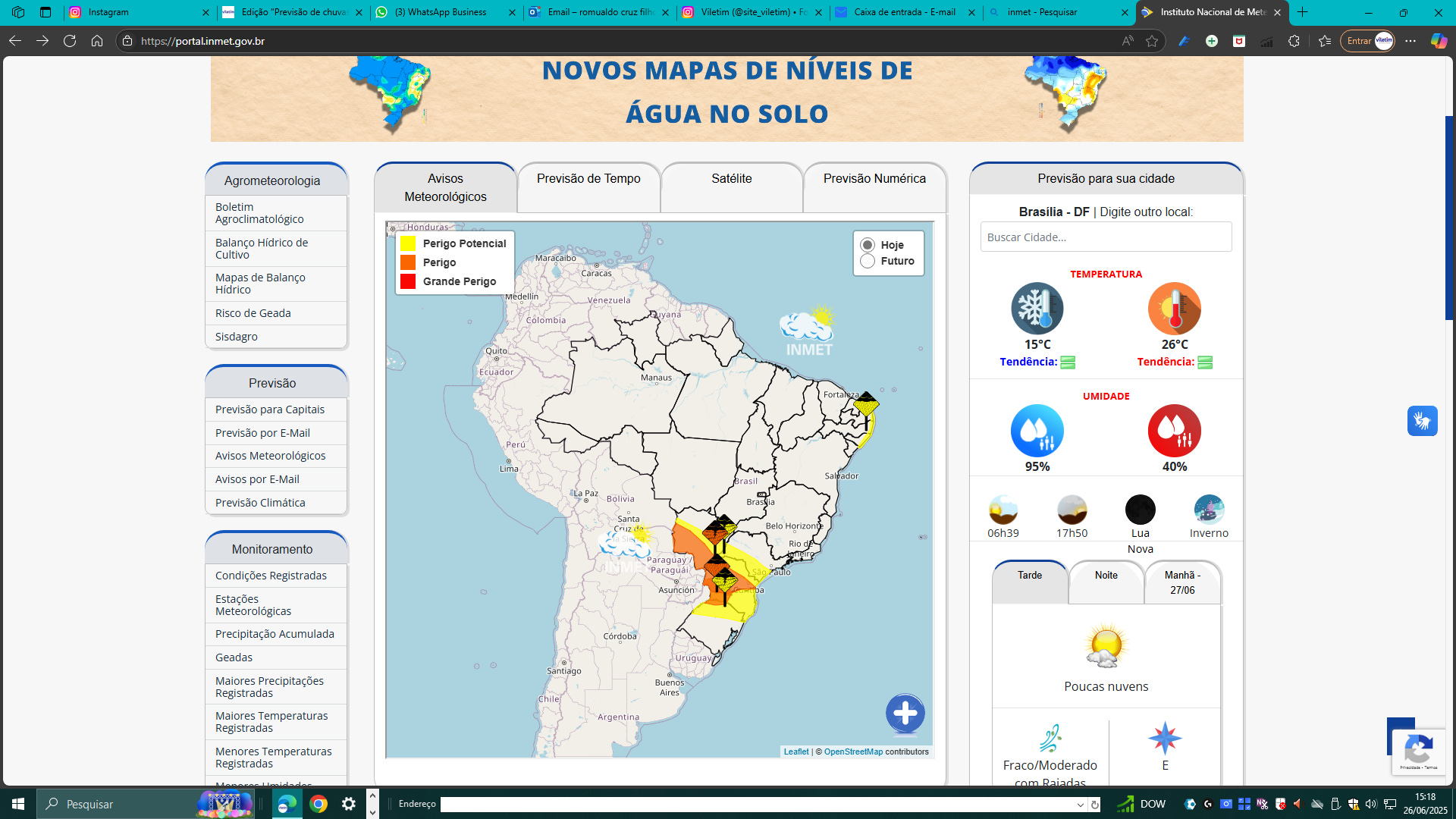1456x819 pixels.
Task: Open browser Settings and more menu
Action: 1410,41
